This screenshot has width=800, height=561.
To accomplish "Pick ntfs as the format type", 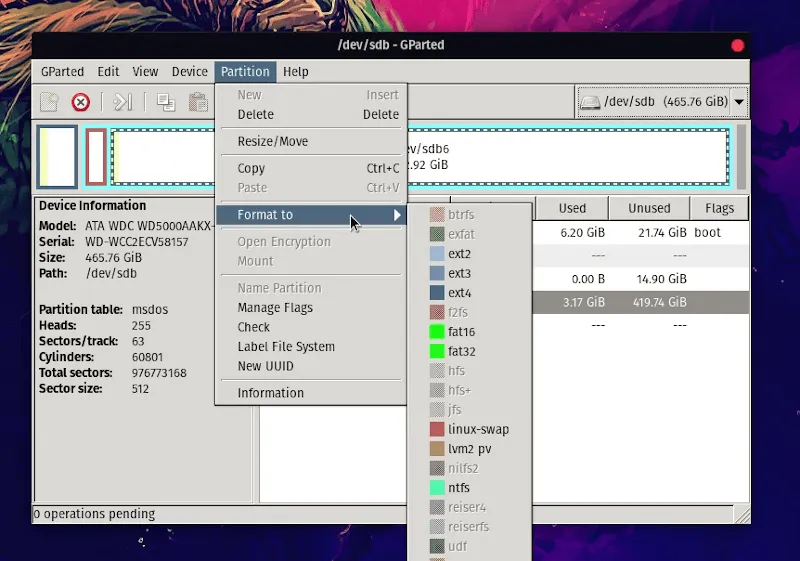I will pyautogui.click(x=458, y=488).
